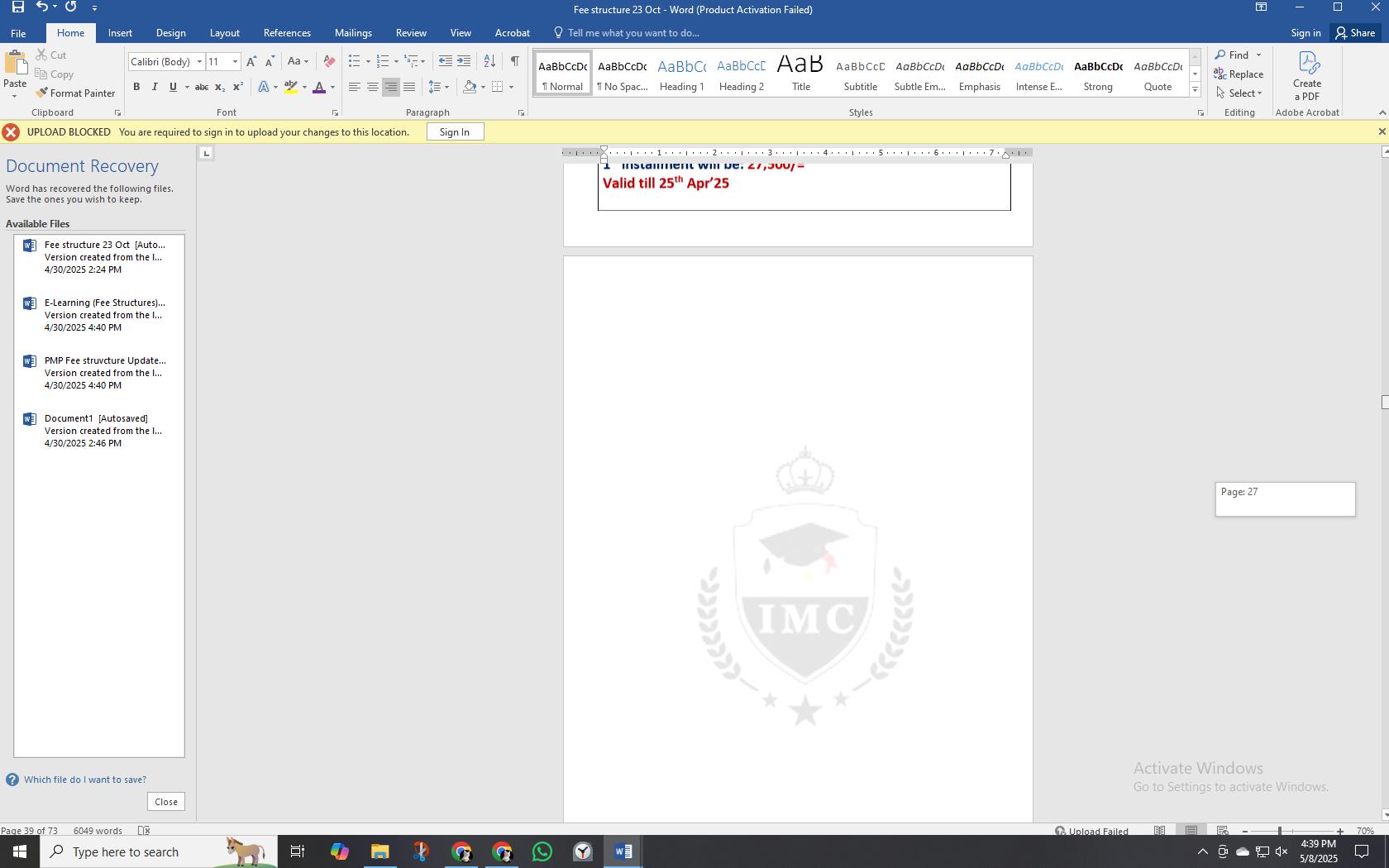The height and width of the screenshot is (868, 1389).
Task: Click the Shading paint bucket icon
Action: [470, 87]
